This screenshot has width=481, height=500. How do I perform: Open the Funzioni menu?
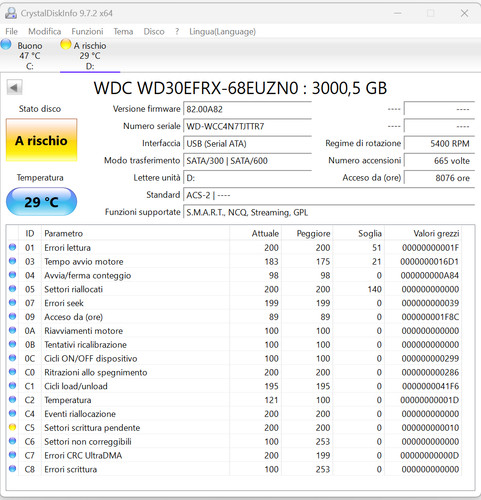click(87, 31)
